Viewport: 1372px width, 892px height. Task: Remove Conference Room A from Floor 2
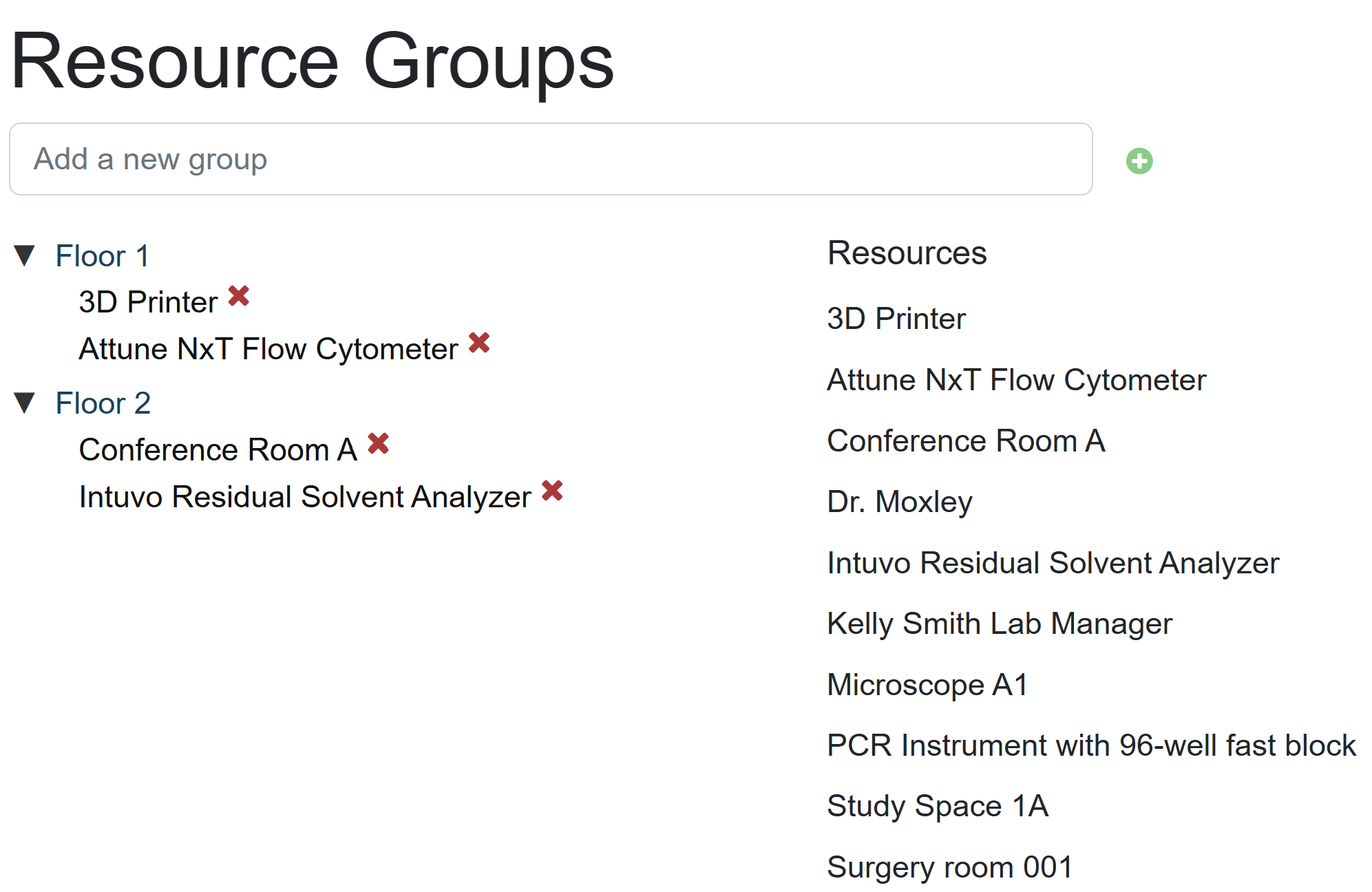379,443
